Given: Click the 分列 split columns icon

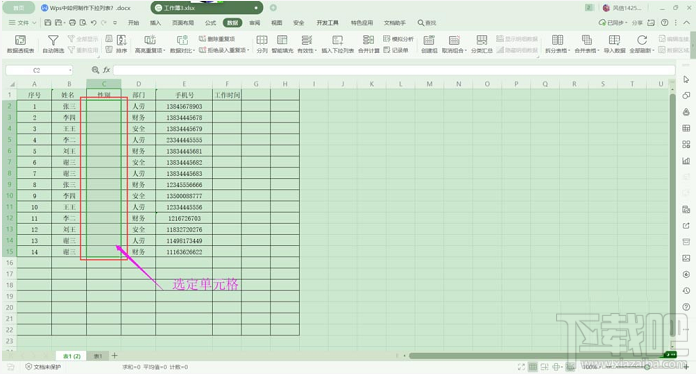Looking at the screenshot, I should [x=262, y=44].
